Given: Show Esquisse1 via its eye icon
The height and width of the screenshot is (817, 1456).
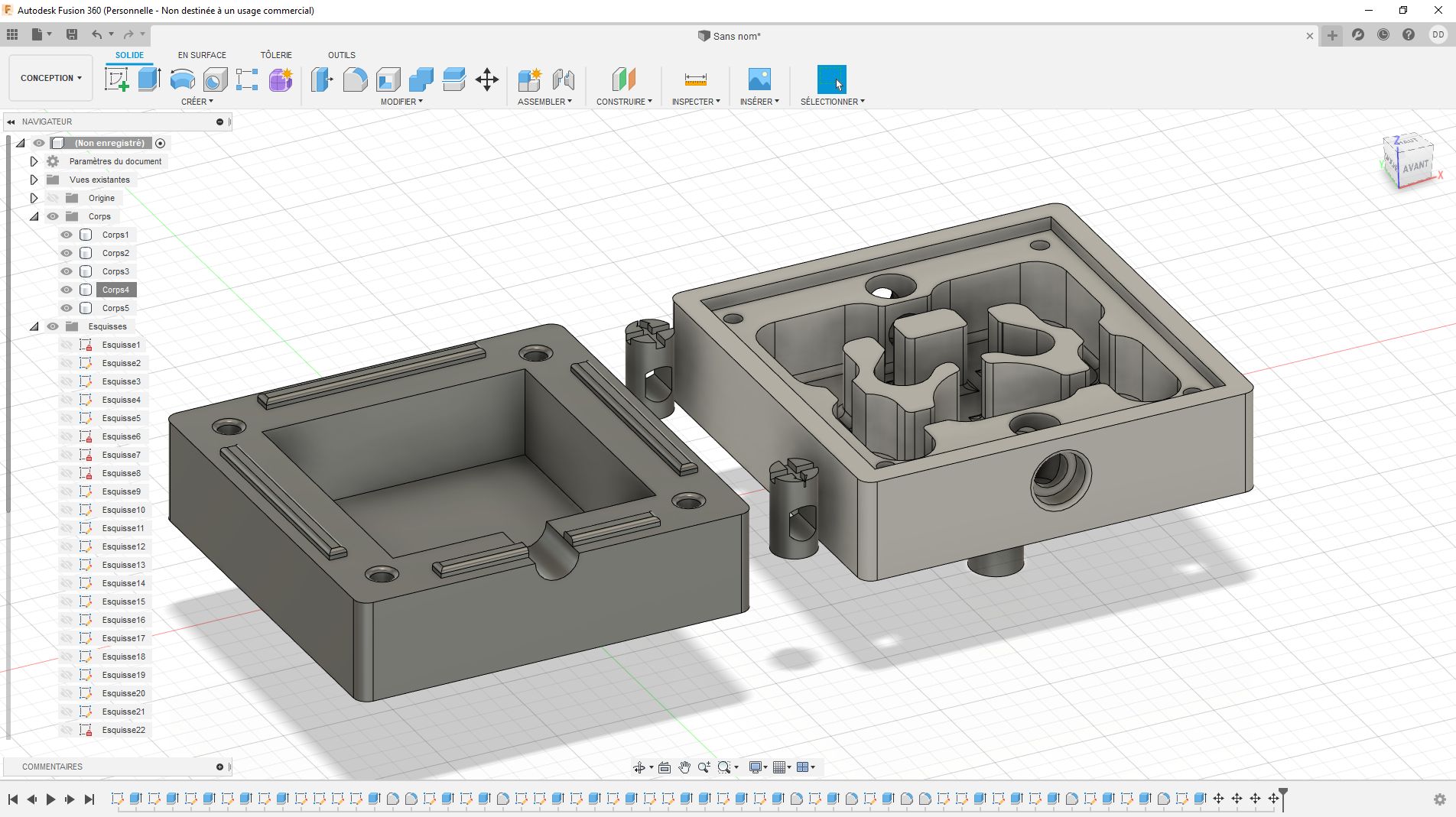Looking at the screenshot, I should click(67, 345).
